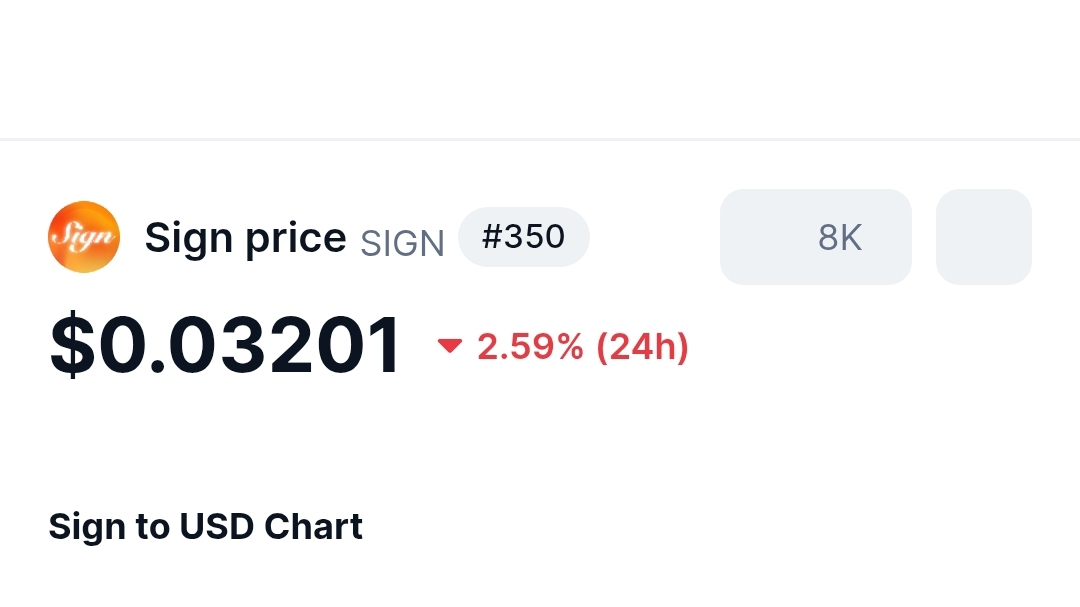Image resolution: width=1080 pixels, height=607 pixels.
Task: Tap the 8K watchlist button
Action: 815,237
